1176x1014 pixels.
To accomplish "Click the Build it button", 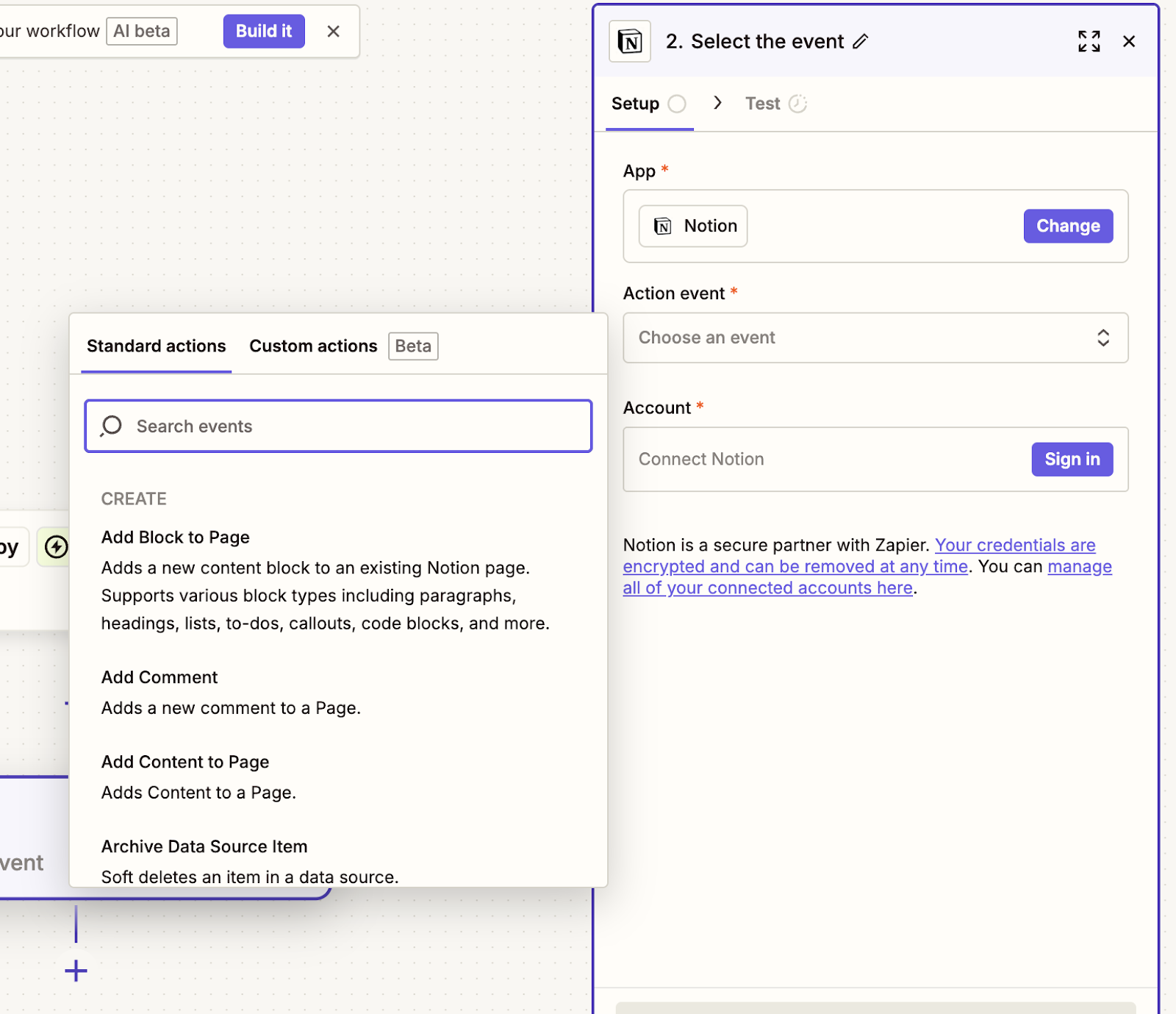I will (x=263, y=32).
